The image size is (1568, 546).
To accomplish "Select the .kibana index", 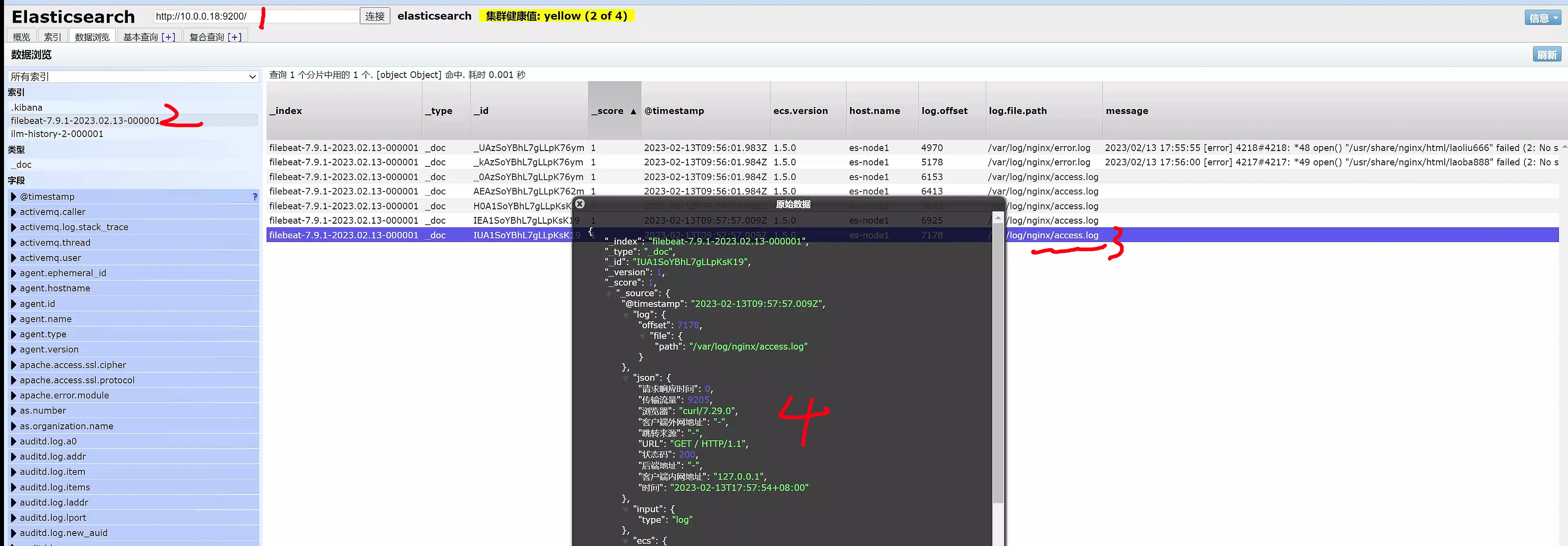I will click(27, 108).
